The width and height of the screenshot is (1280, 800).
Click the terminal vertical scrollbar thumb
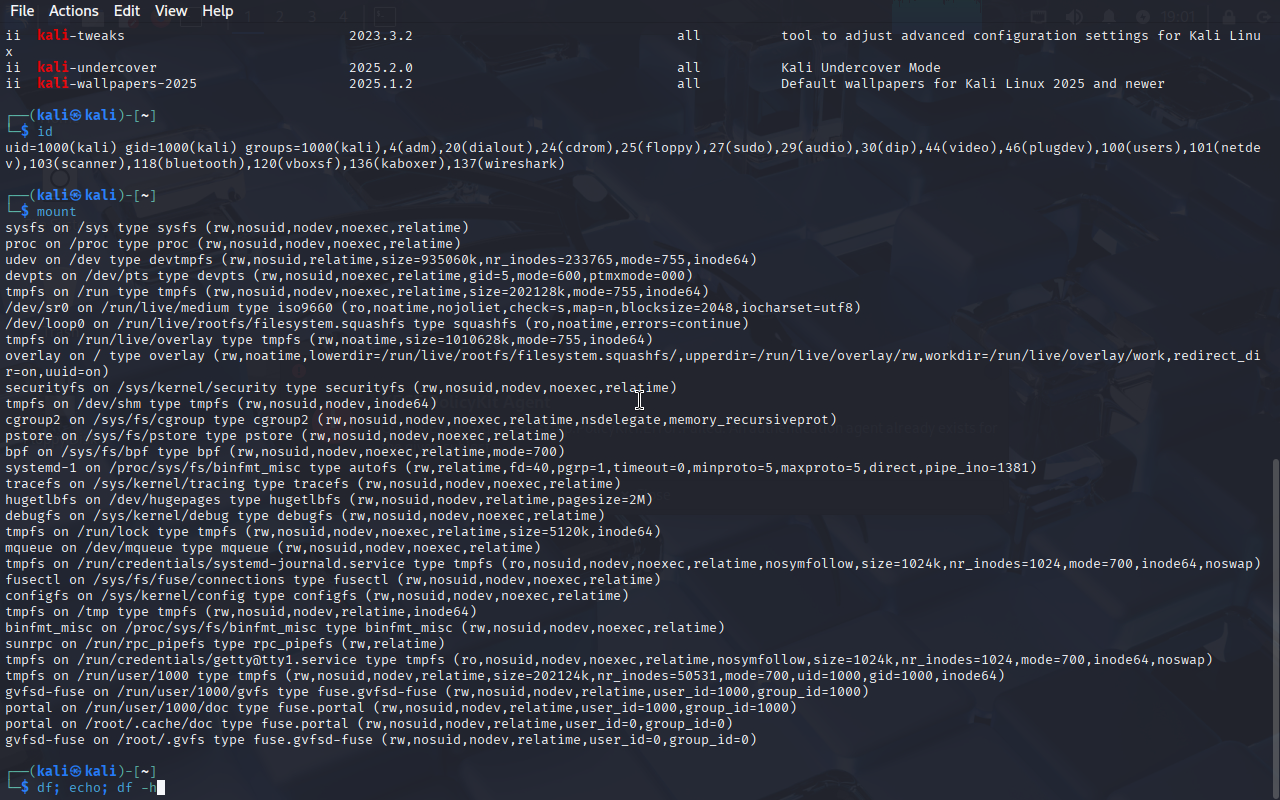1275,628
